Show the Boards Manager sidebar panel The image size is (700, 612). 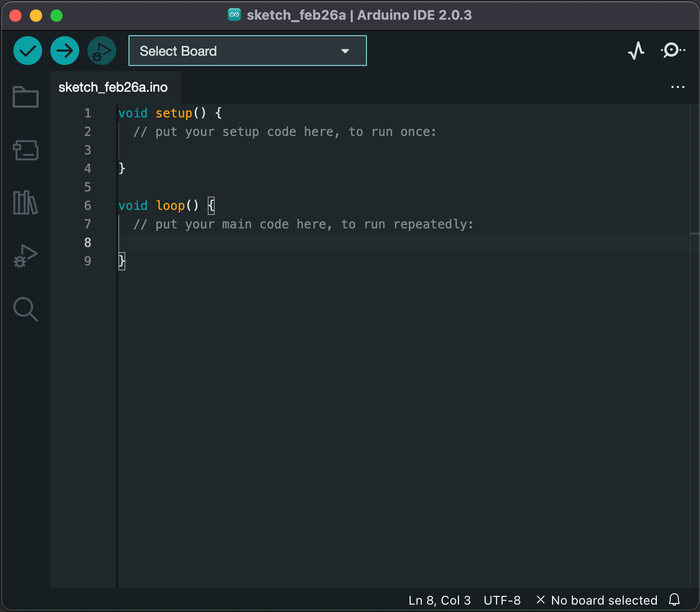[x=25, y=150]
